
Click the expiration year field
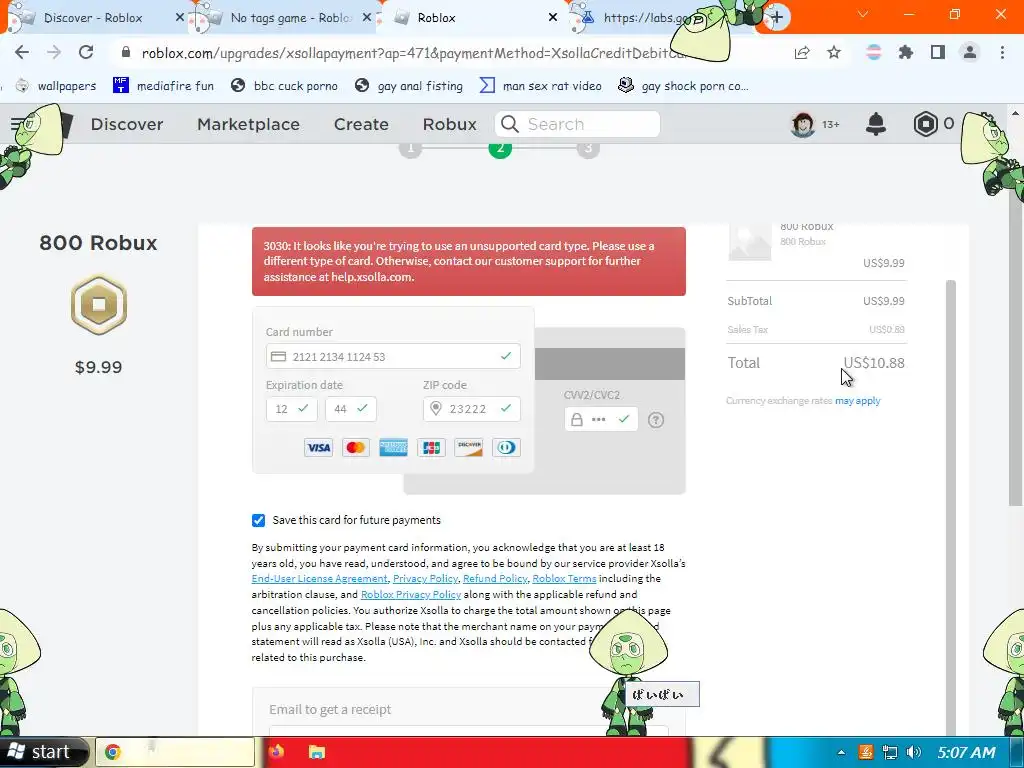[351, 409]
